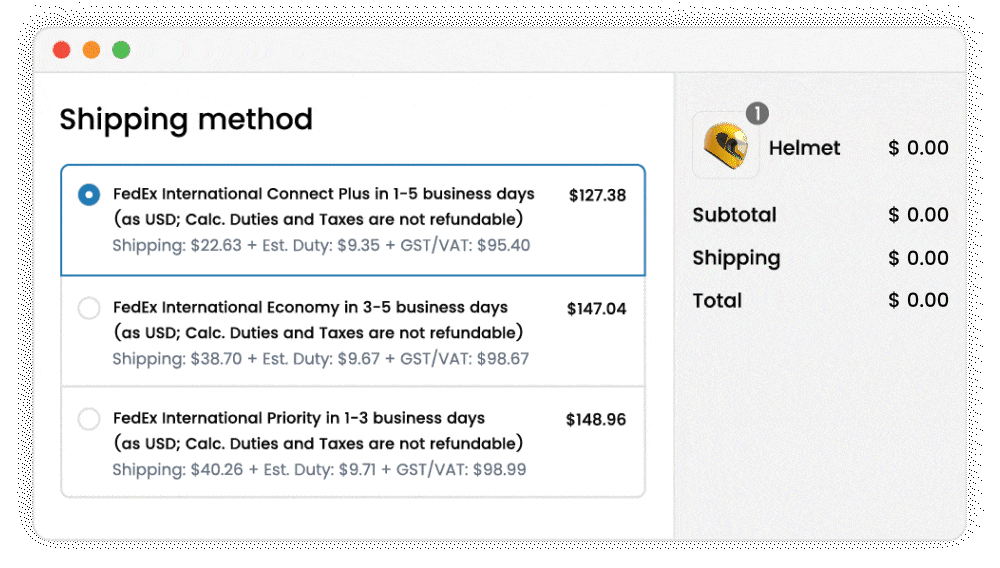
Task: Click the quantity badge on helmet
Action: click(757, 114)
